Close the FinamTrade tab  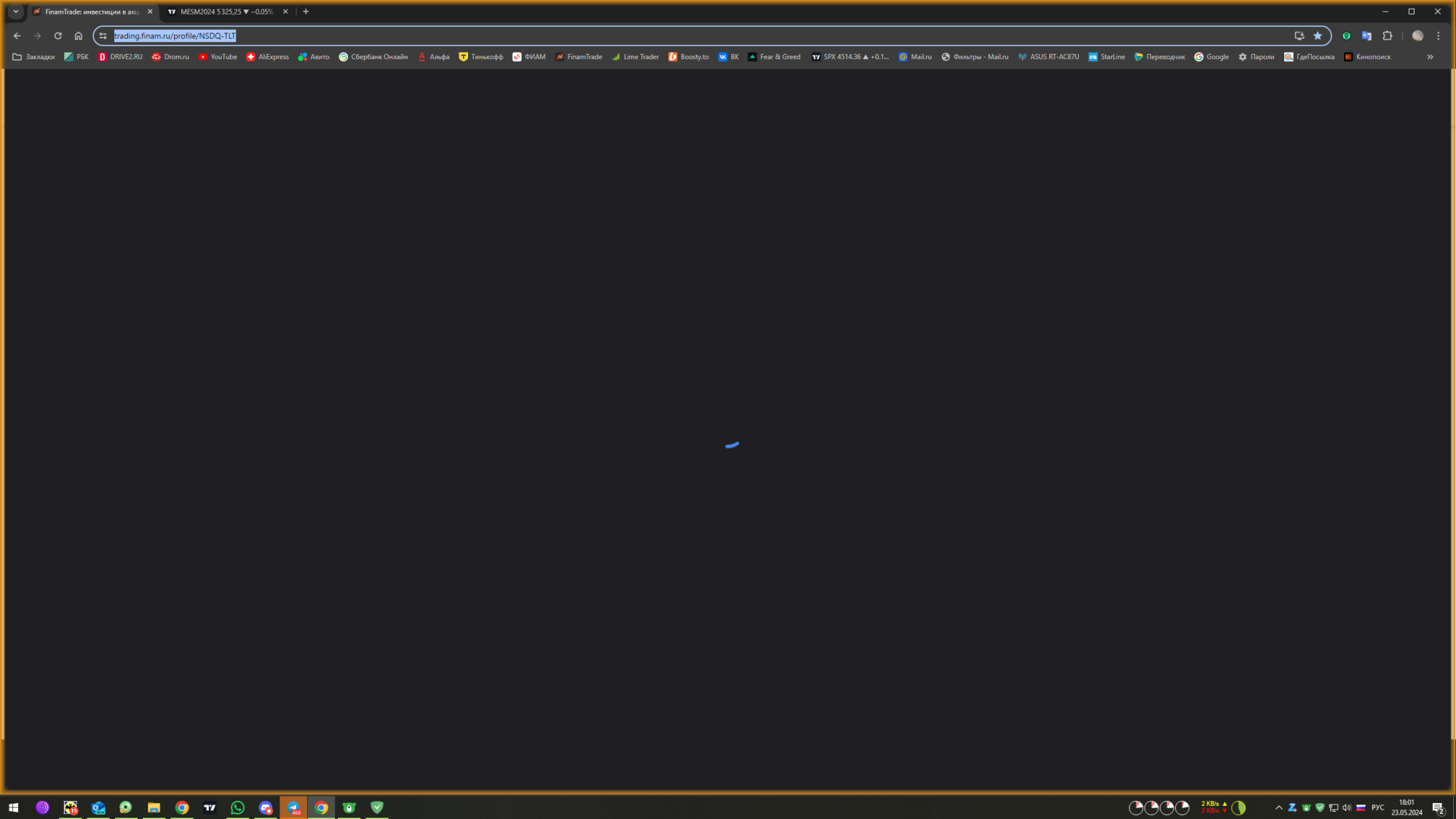click(x=151, y=12)
